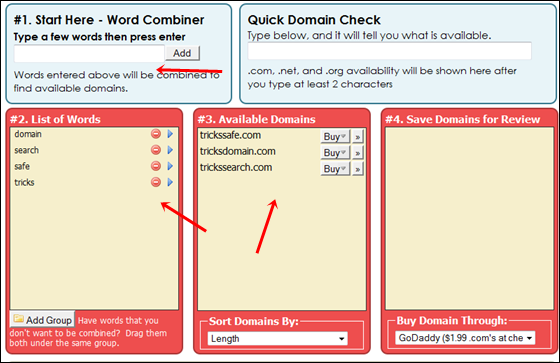560x363 pixels.
Task: Click the Add Group button
Action: click(x=42, y=320)
